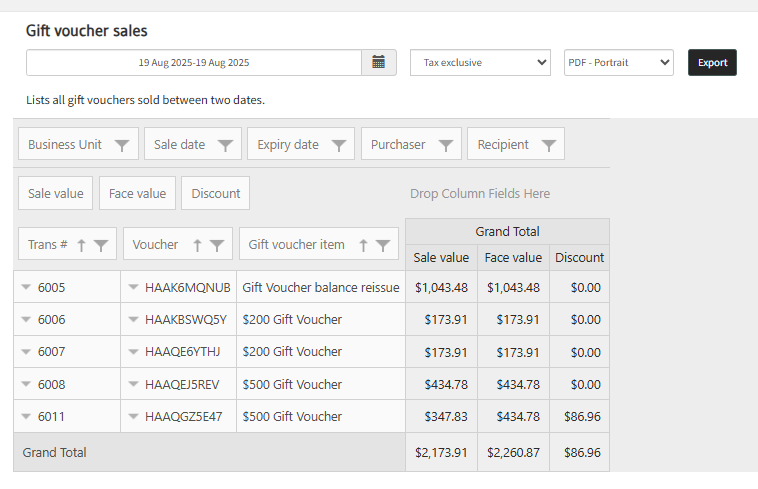The image size is (758, 489).
Task: Click the date range input field
Action: pyautogui.click(x=194, y=62)
